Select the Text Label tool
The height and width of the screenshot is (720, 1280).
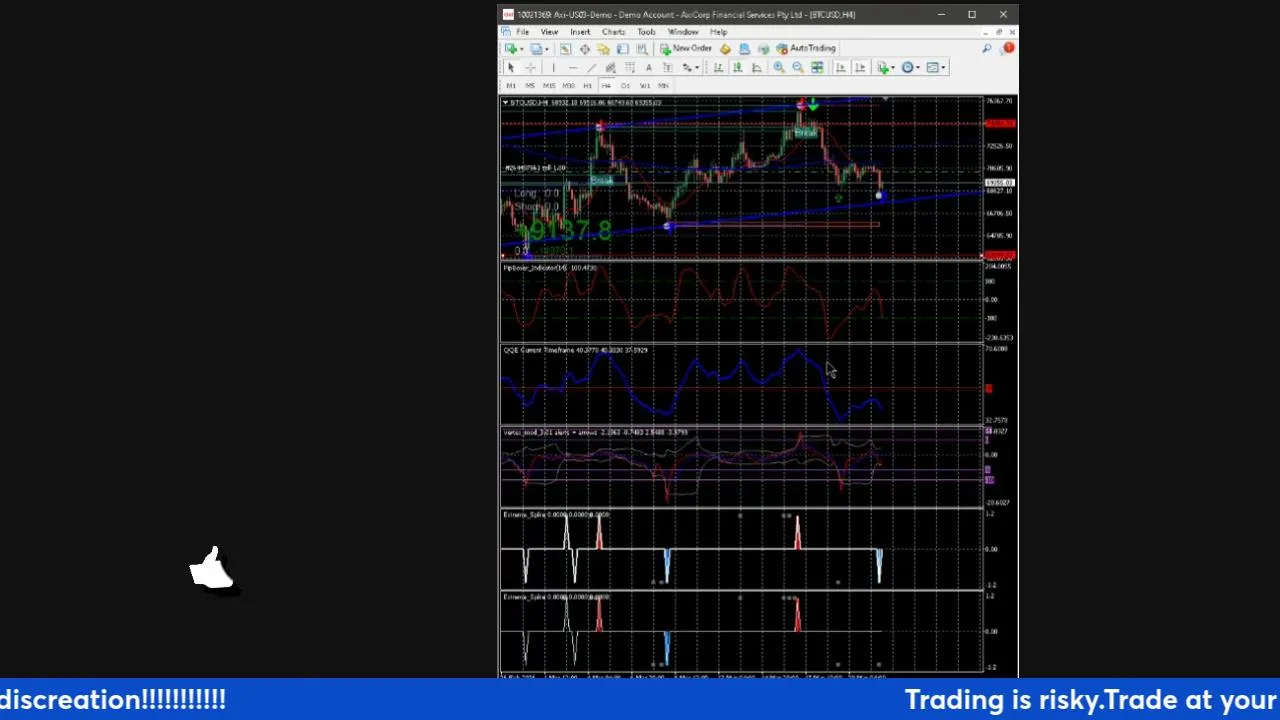pos(667,68)
